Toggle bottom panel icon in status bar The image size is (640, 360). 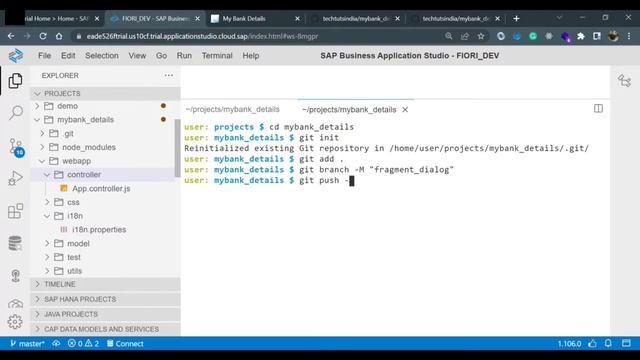click(627, 344)
